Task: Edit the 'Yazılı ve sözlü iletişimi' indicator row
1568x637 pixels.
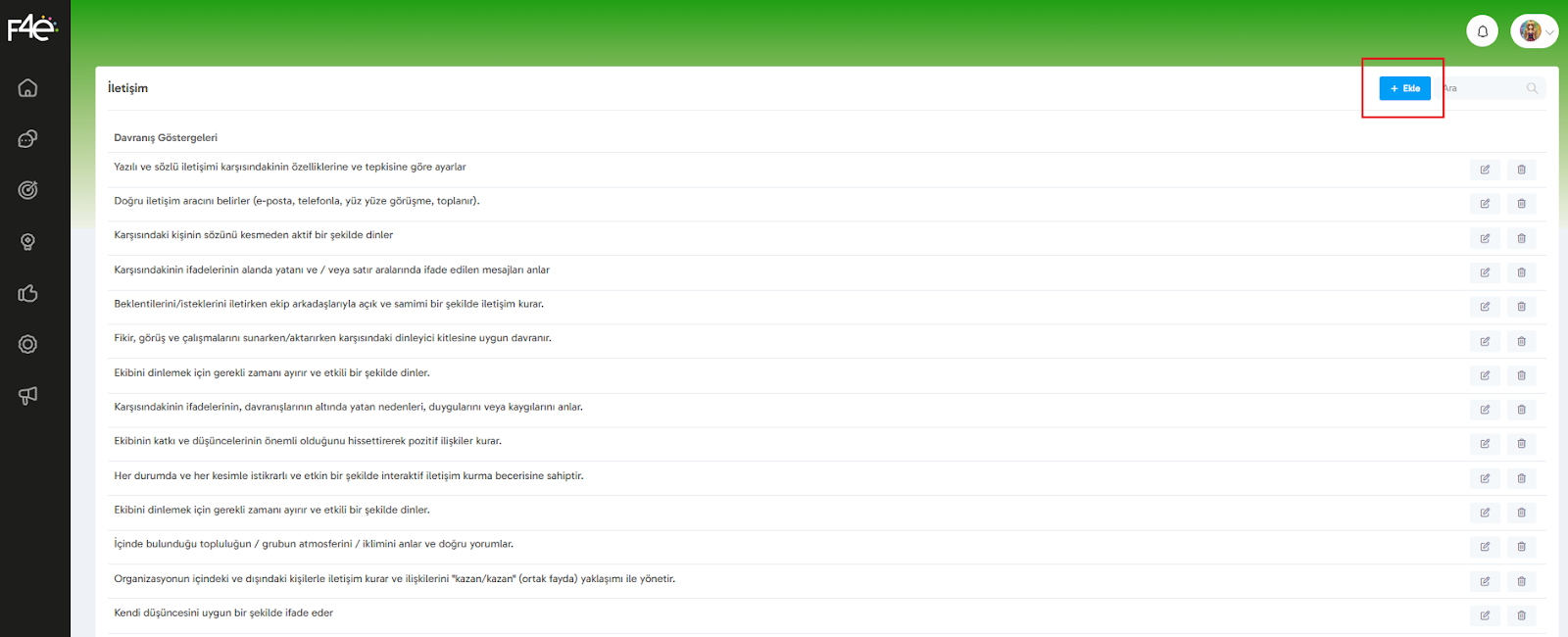Action: pos(1485,170)
